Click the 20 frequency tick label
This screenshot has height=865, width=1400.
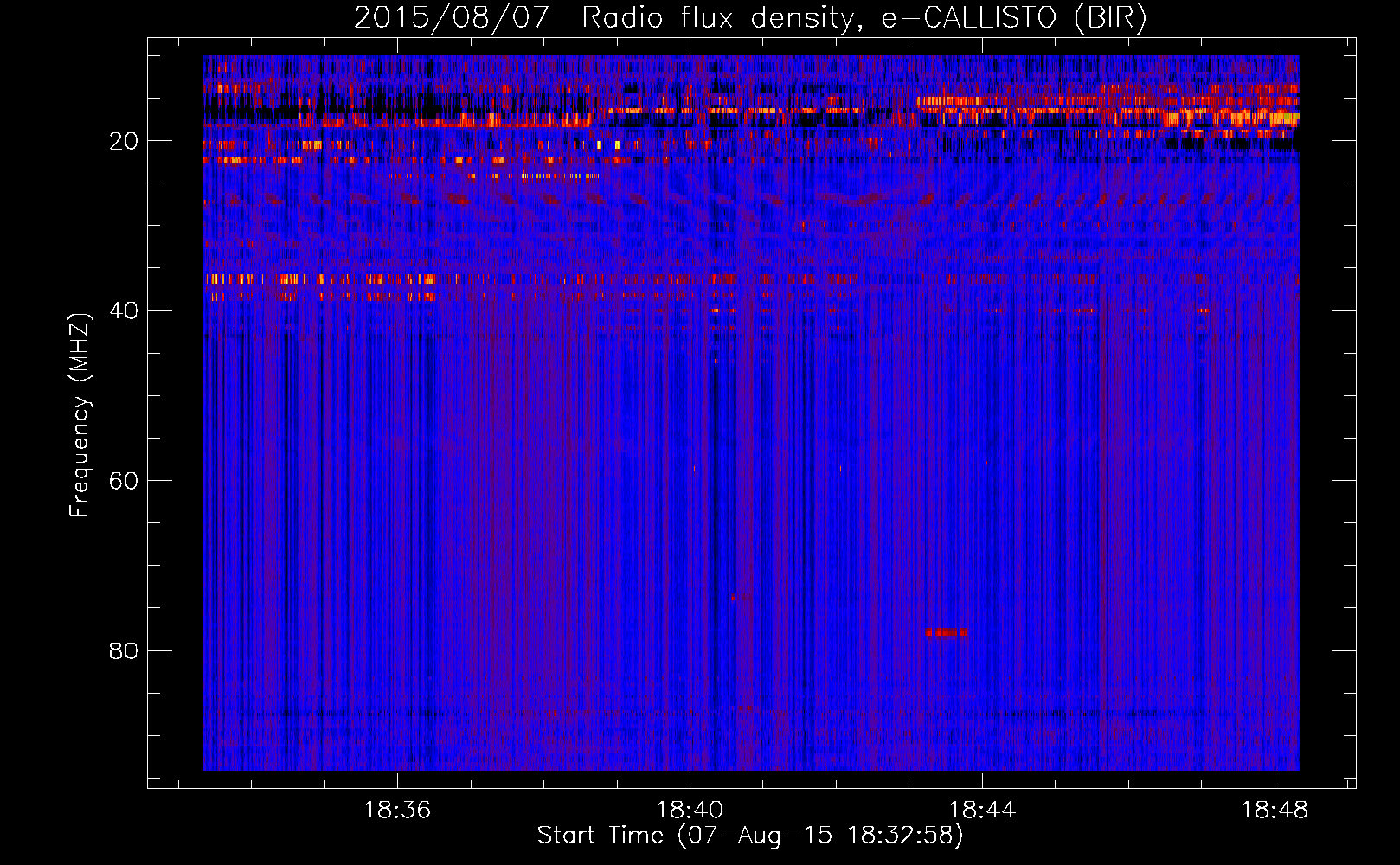coord(124,141)
